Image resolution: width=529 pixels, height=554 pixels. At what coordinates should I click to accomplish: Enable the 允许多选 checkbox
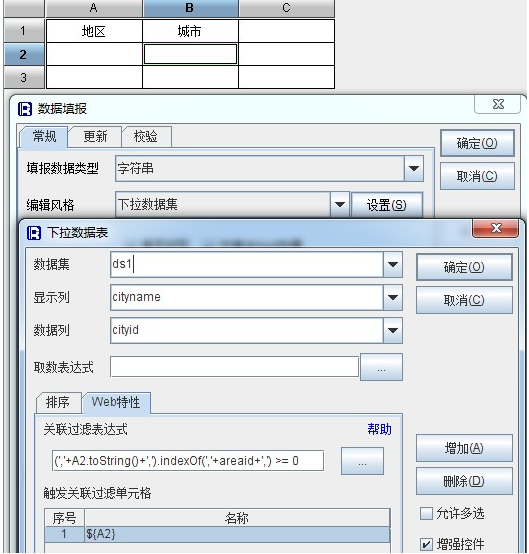coord(426,513)
